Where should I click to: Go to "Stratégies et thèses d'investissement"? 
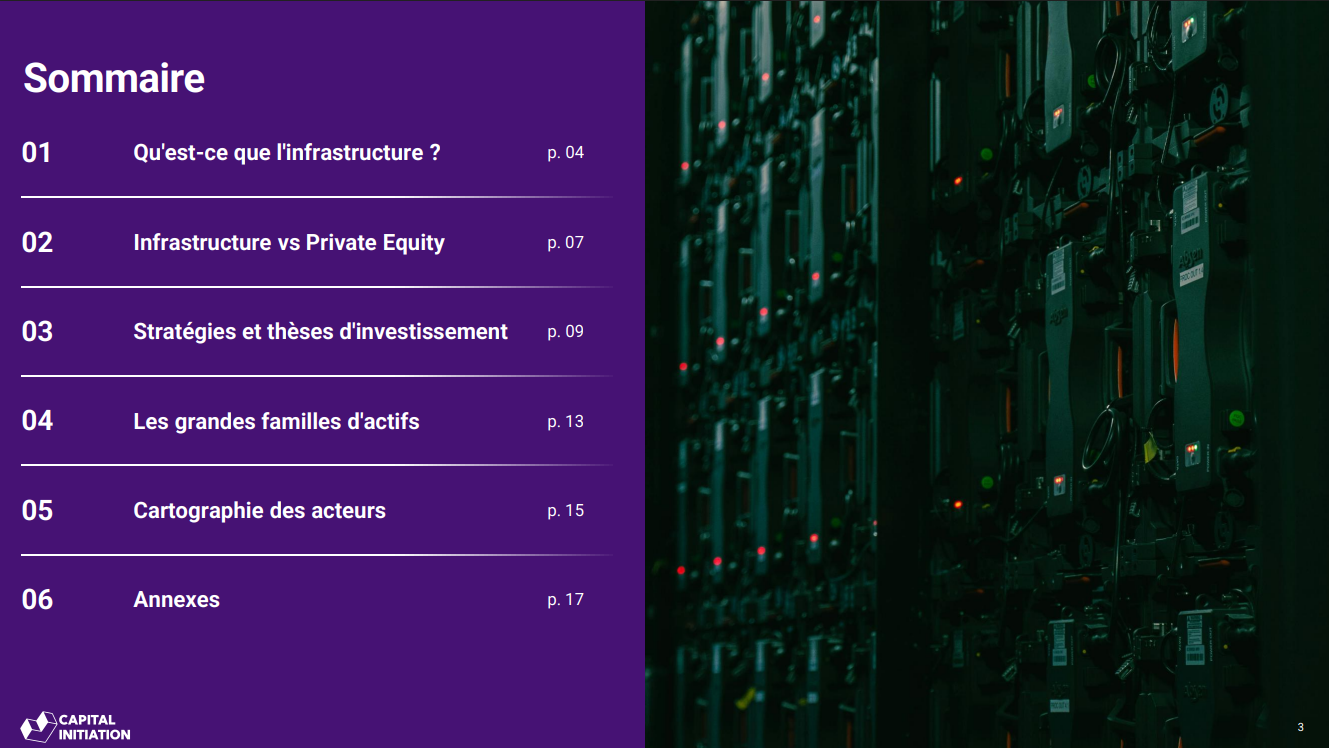click(x=320, y=332)
